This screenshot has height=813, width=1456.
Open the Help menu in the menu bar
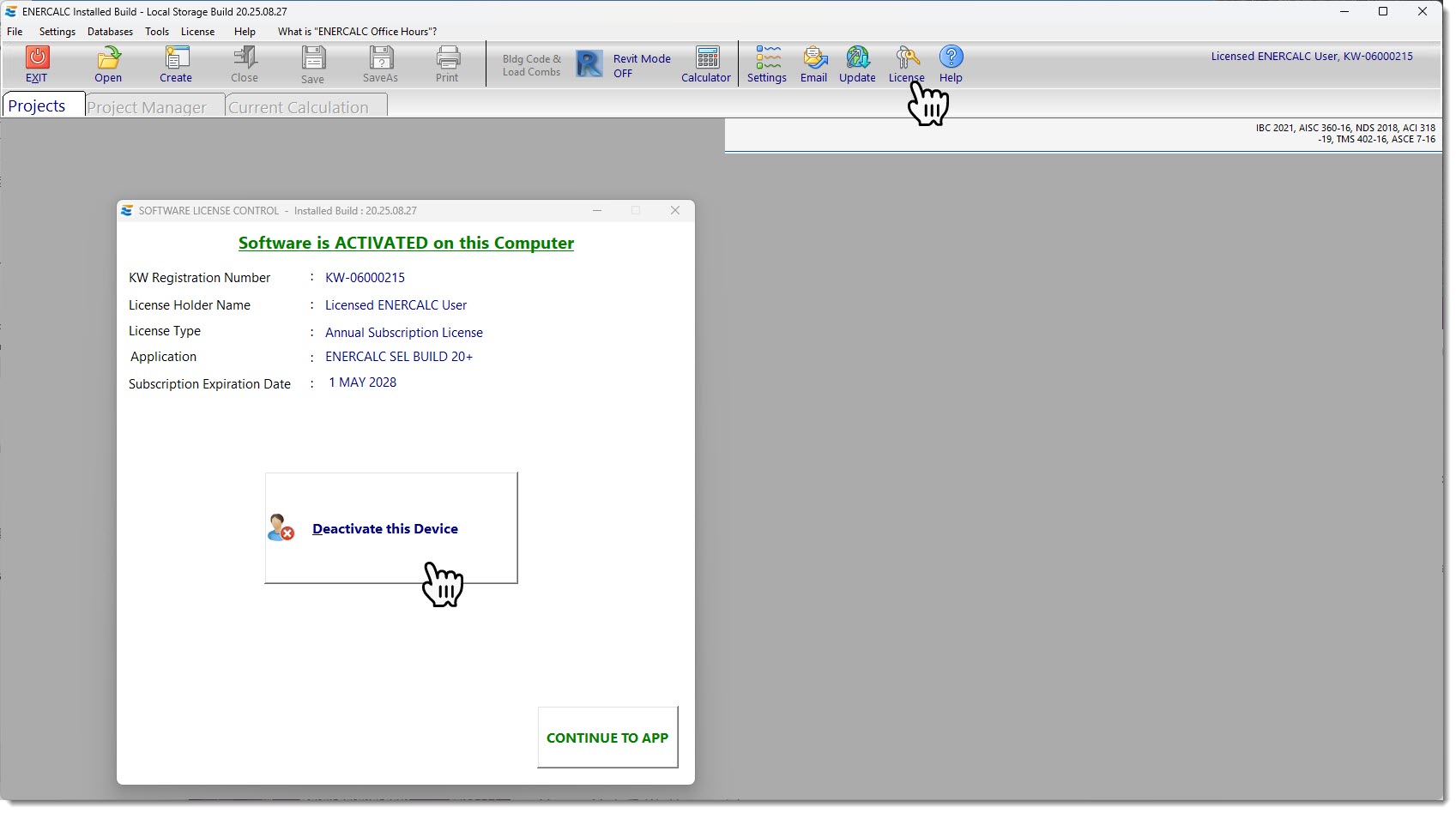click(x=245, y=32)
